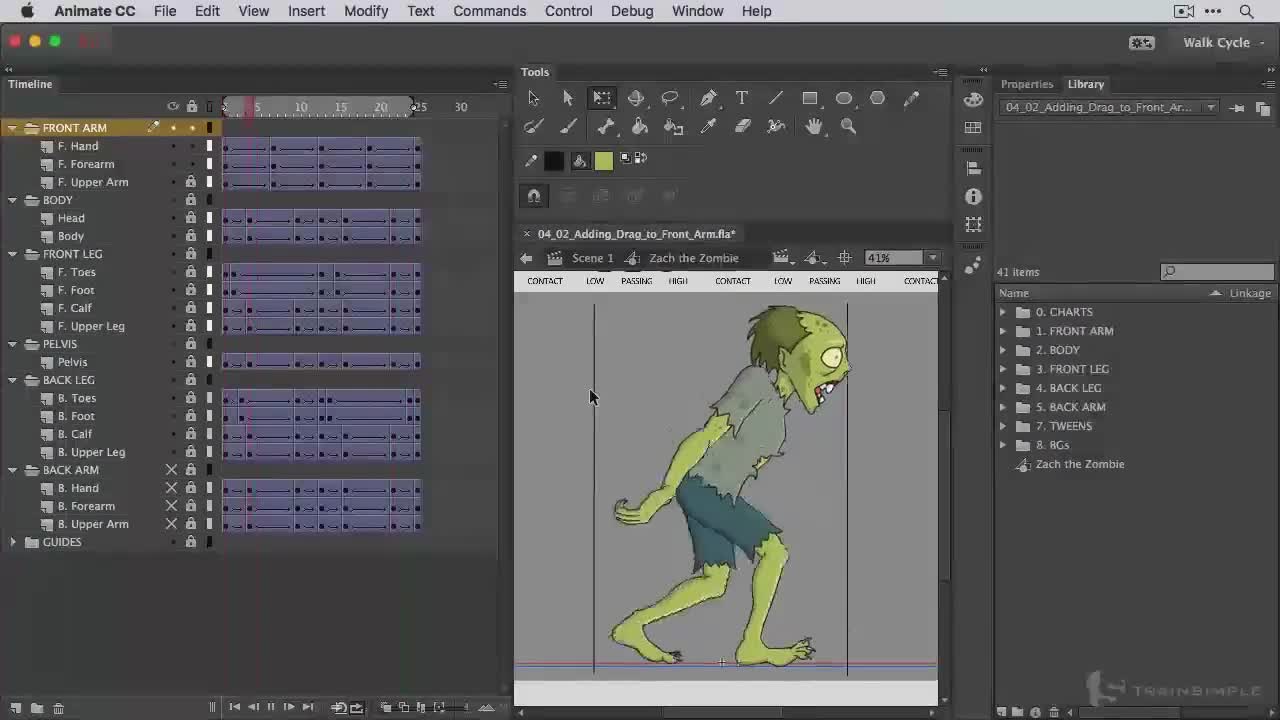Toggle visibility for all layers eye header

[173, 107]
